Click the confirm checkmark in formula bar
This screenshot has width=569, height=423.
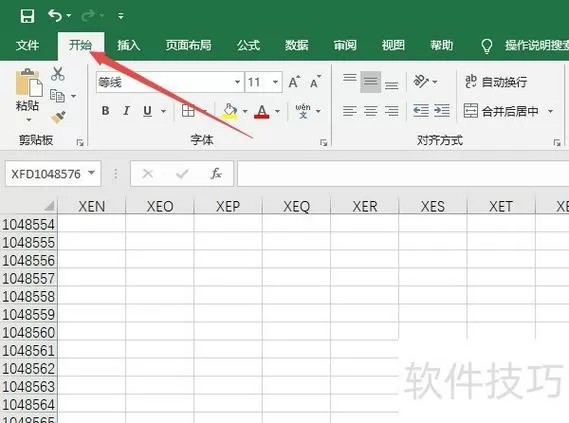coord(182,174)
